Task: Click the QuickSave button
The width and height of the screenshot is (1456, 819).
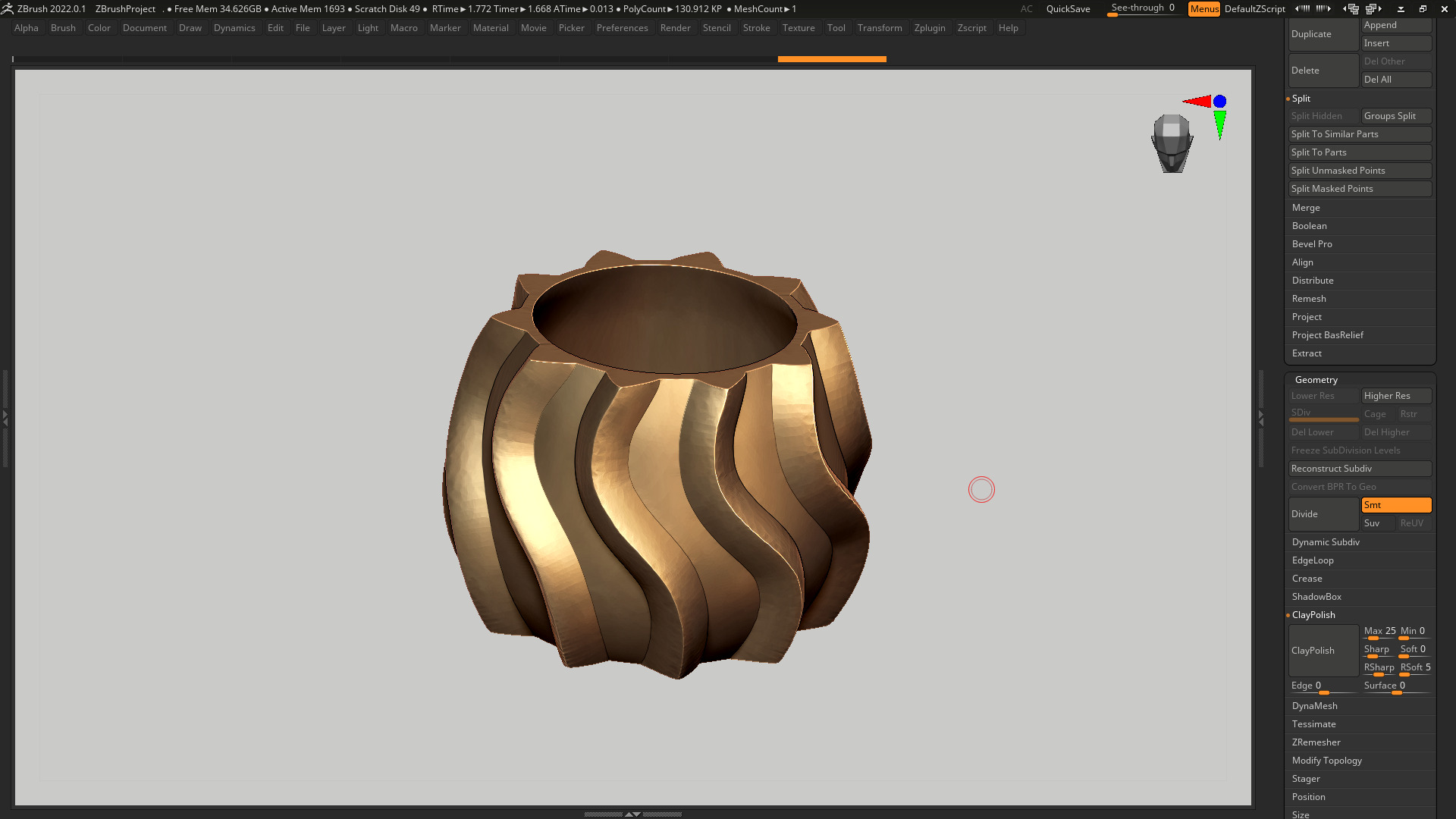Action: pos(1068,9)
